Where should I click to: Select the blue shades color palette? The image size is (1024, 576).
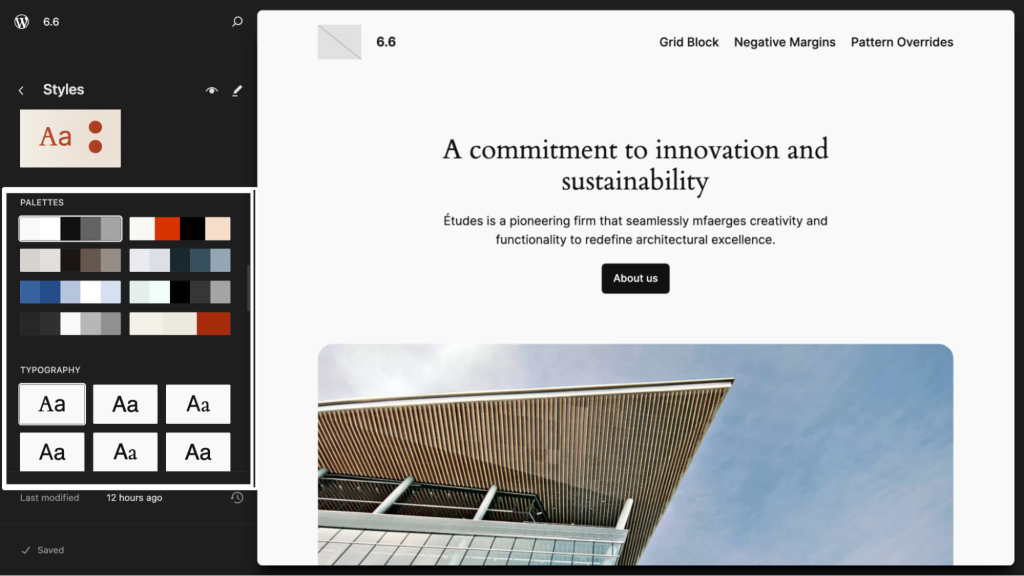[70, 292]
